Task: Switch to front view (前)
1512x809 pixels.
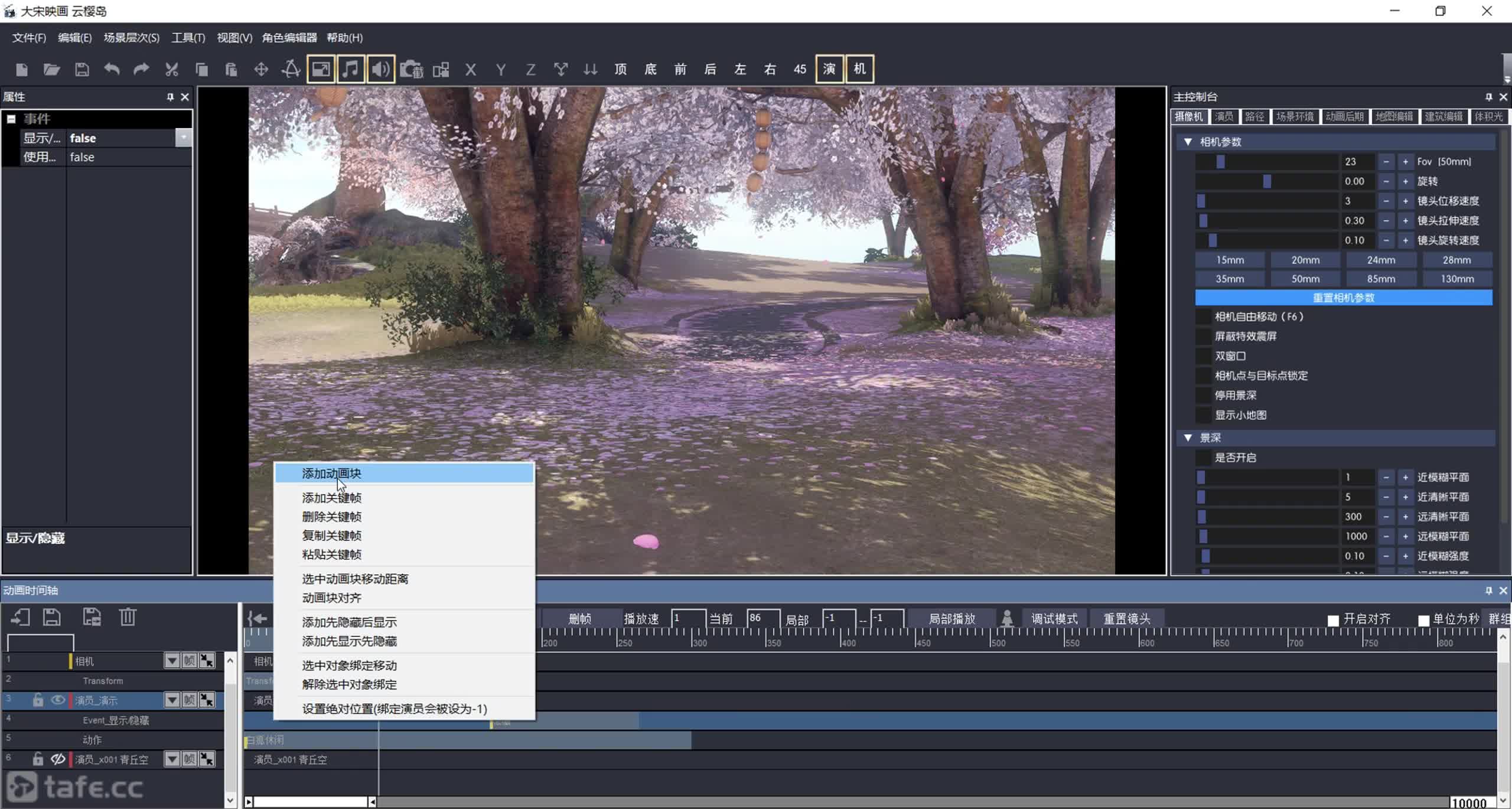Action: tap(680, 70)
